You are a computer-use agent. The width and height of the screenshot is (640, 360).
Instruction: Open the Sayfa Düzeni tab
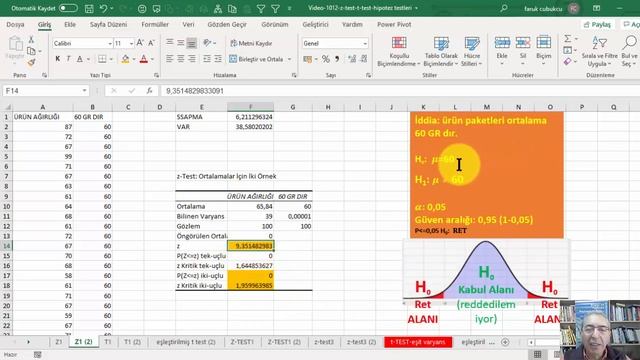(108, 24)
